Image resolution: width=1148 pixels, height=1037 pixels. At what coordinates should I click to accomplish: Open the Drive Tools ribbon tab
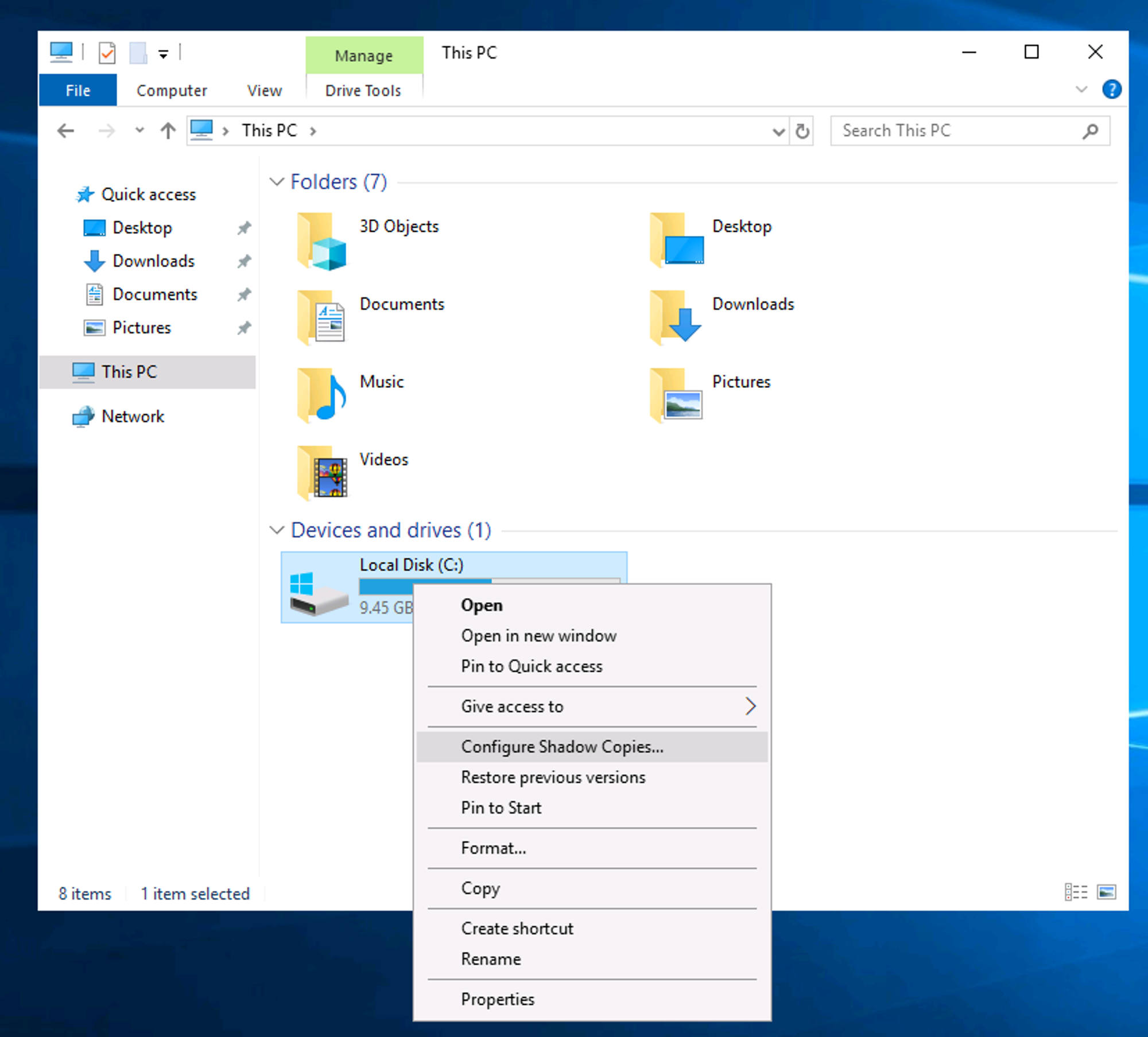(363, 91)
